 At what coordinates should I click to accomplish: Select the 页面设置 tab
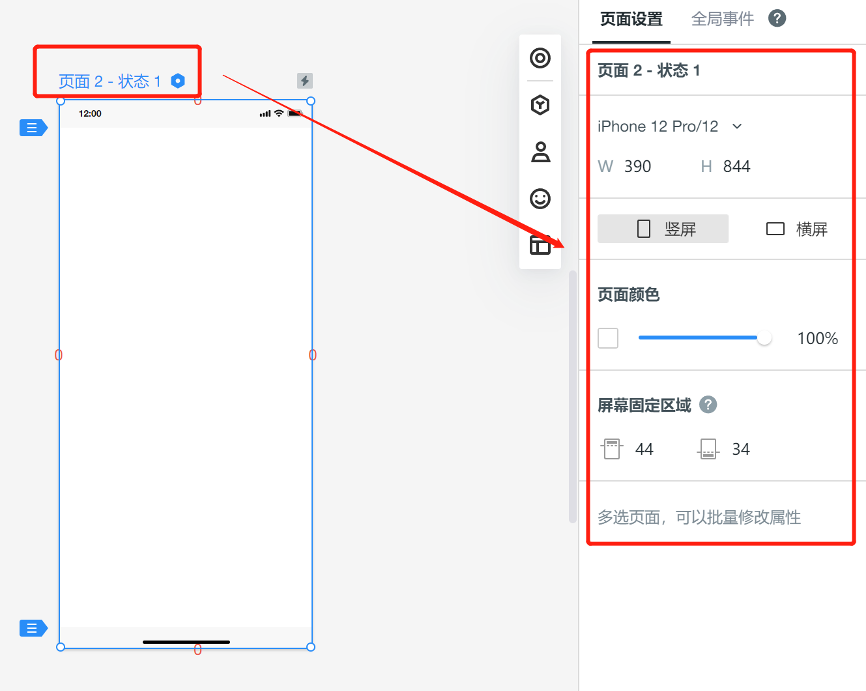[x=630, y=18]
